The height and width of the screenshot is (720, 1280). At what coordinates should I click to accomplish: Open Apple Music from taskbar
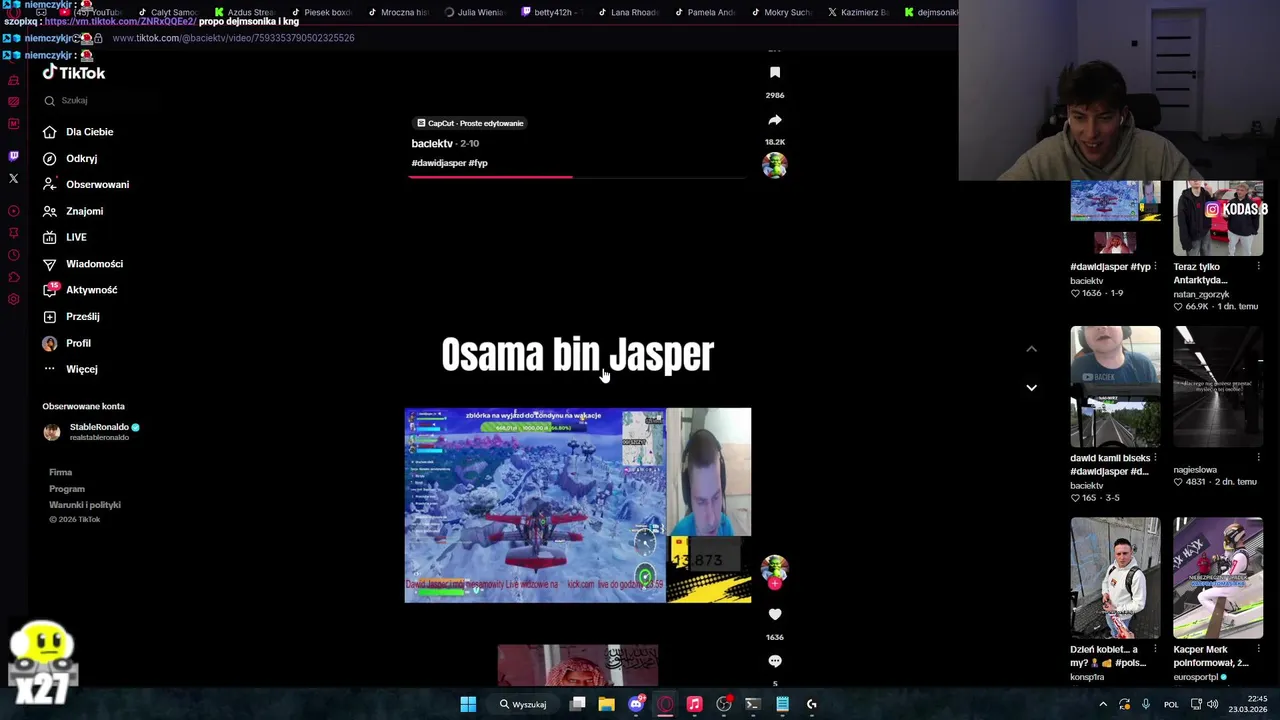click(x=694, y=704)
